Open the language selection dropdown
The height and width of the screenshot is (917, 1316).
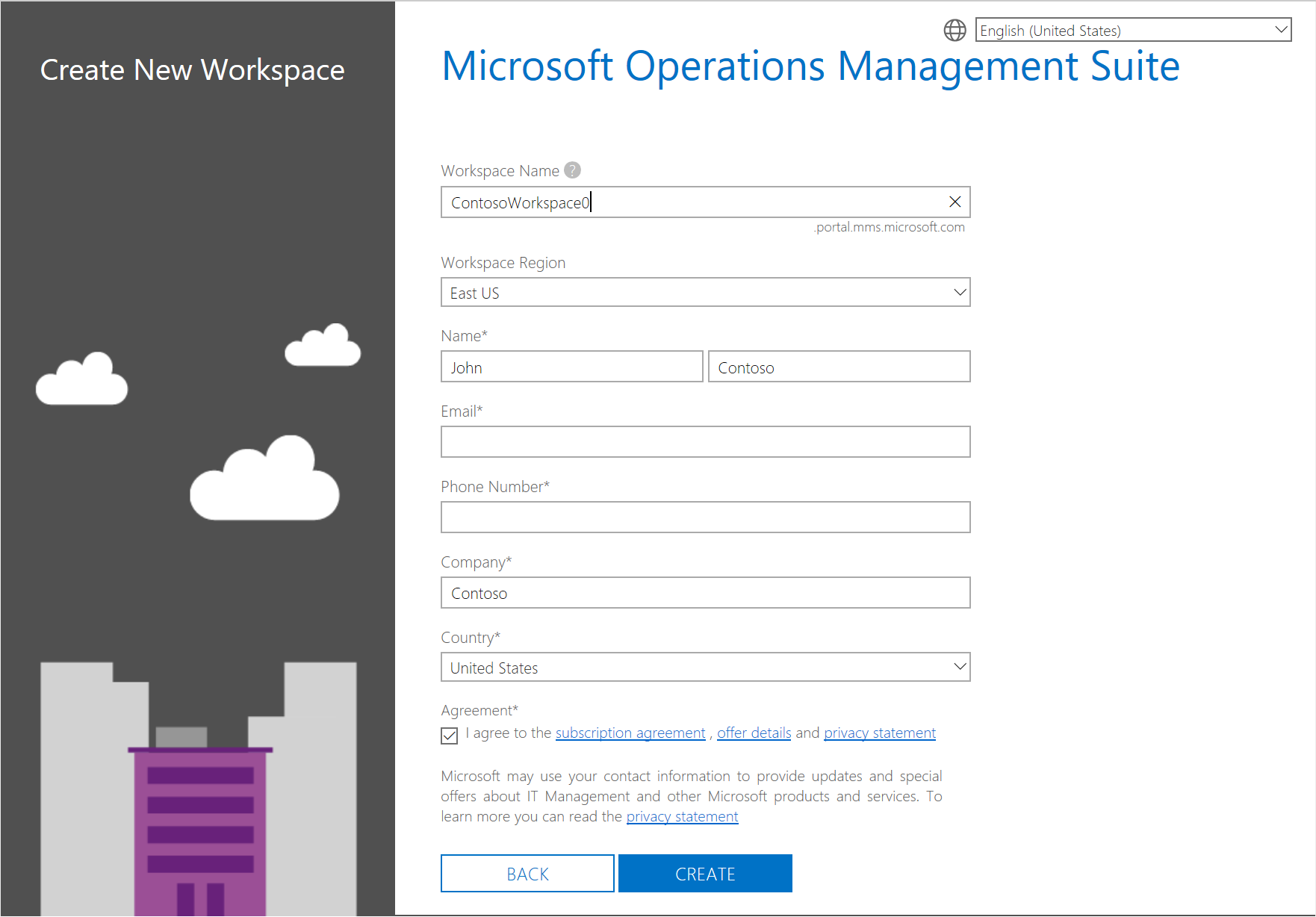(x=1132, y=30)
